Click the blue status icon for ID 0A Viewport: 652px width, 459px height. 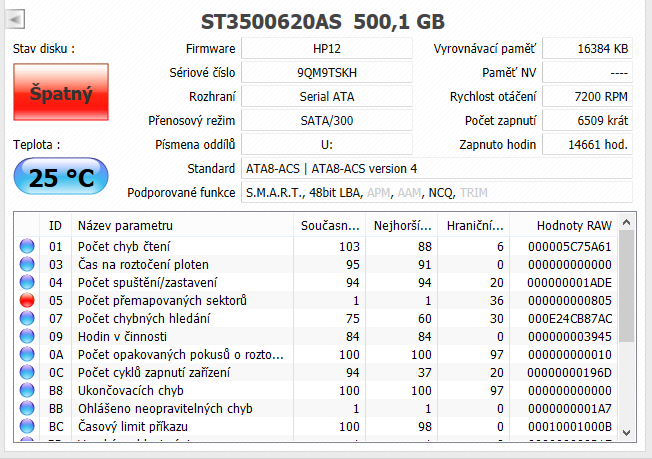pos(27,354)
